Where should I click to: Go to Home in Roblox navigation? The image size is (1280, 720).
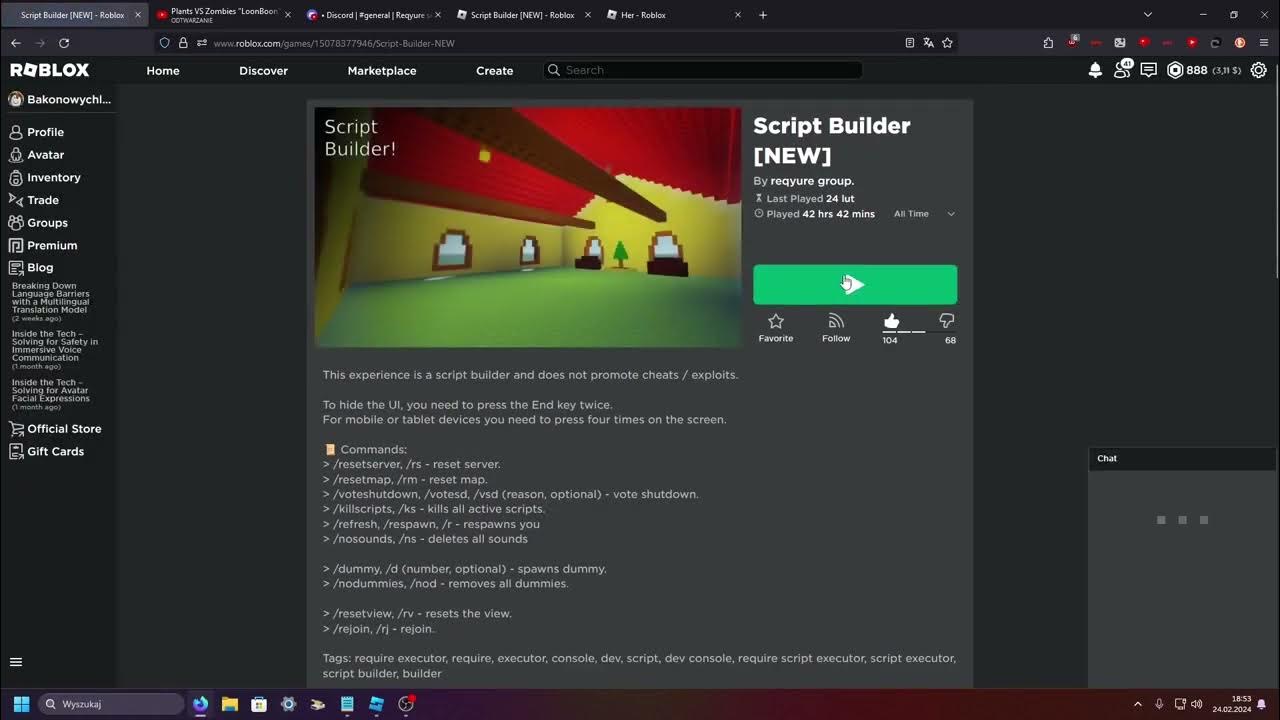tap(163, 71)
